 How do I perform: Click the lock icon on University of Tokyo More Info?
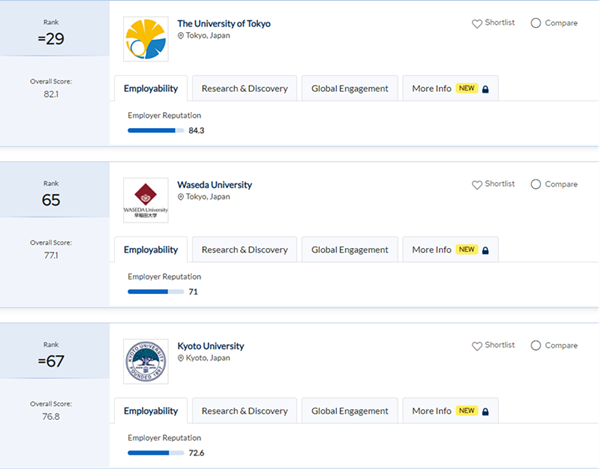tap(485, 89)
